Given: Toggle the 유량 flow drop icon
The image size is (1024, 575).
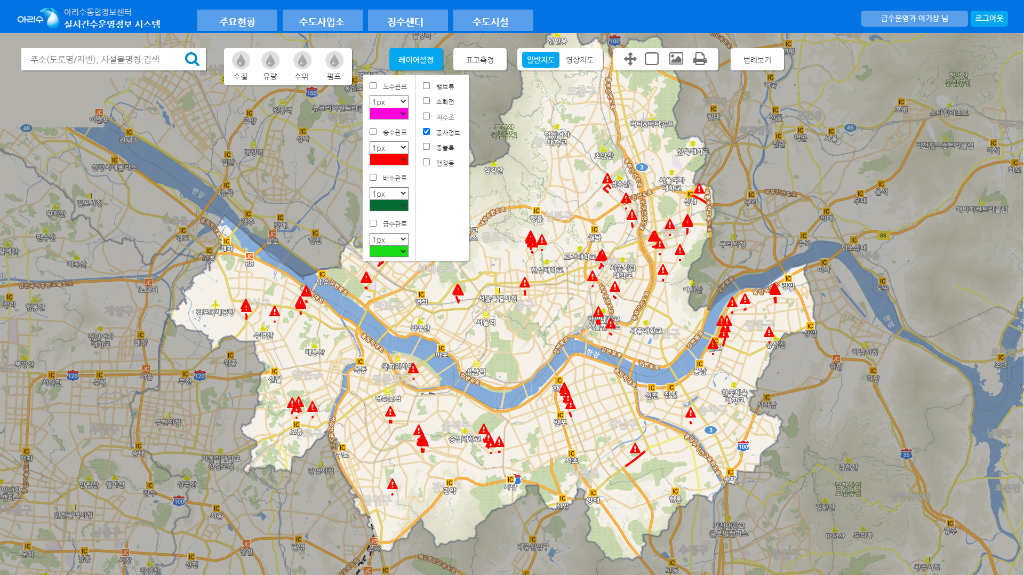Looking at the screenshot, I should [x=270, y=61].
